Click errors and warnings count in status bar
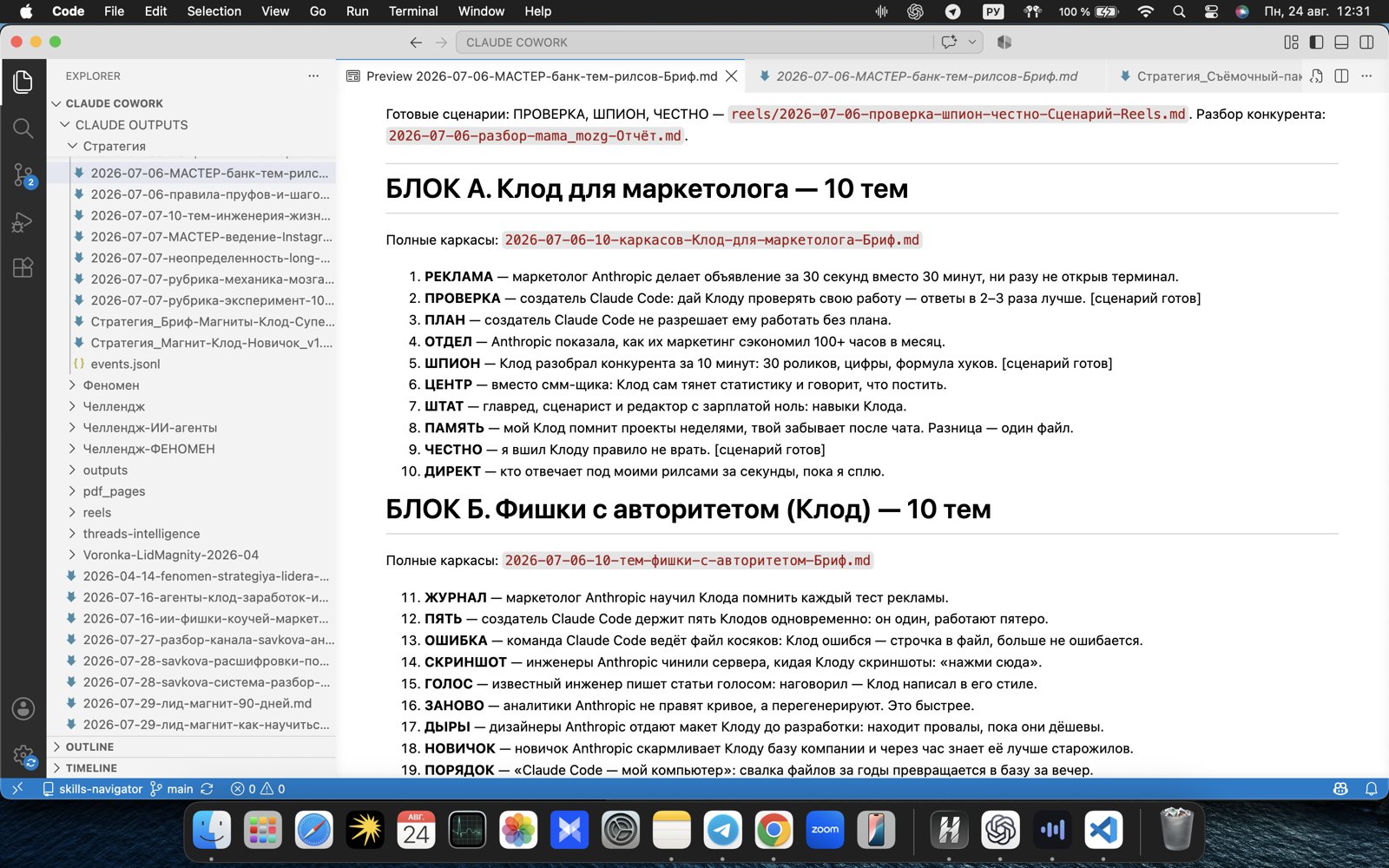 (x=258, y=789)
